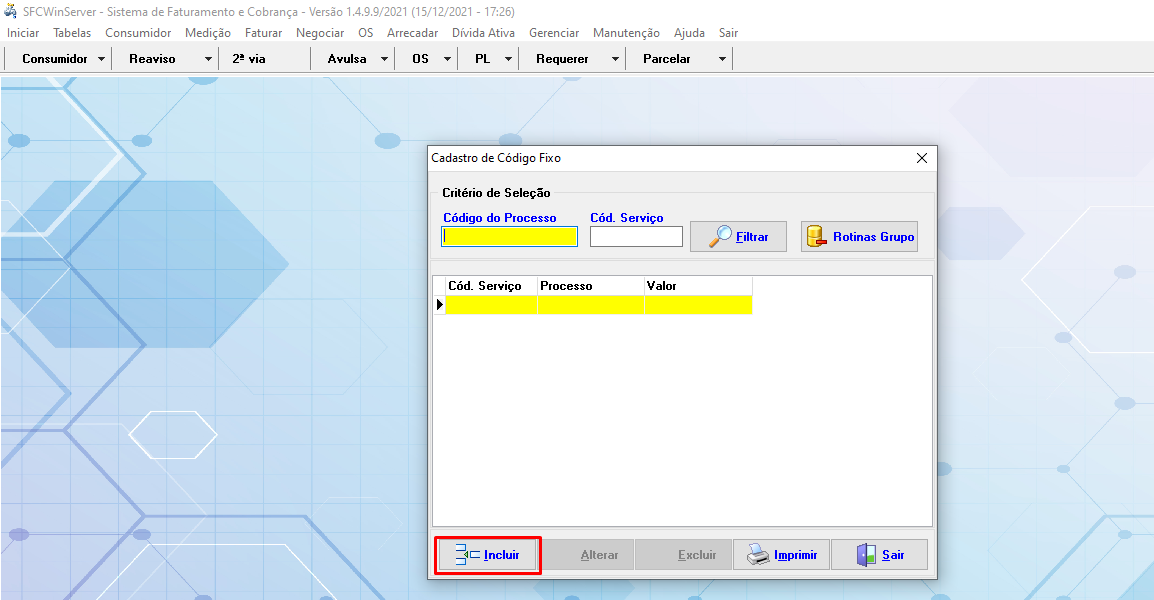The width and height of the screenshot is (1154, 600).
Task: Click the Sair door icon
Action: 866,555
